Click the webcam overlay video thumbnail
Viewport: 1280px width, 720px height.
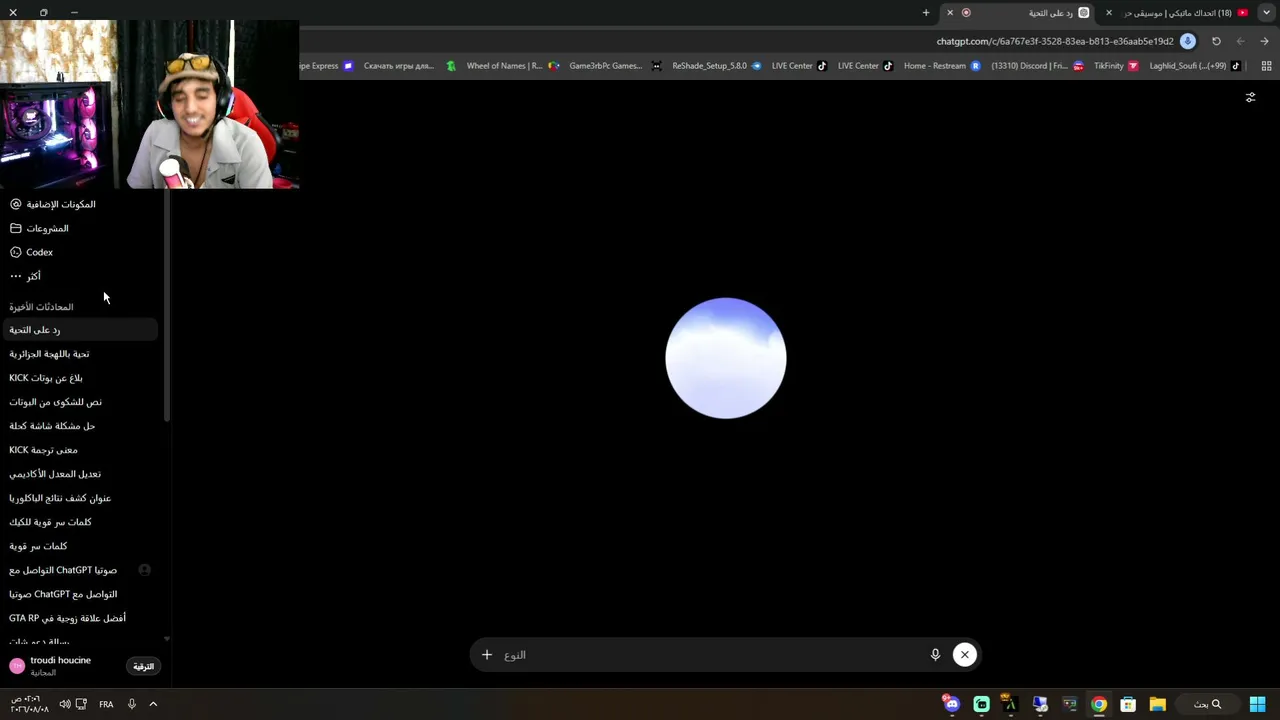point(150,105)
